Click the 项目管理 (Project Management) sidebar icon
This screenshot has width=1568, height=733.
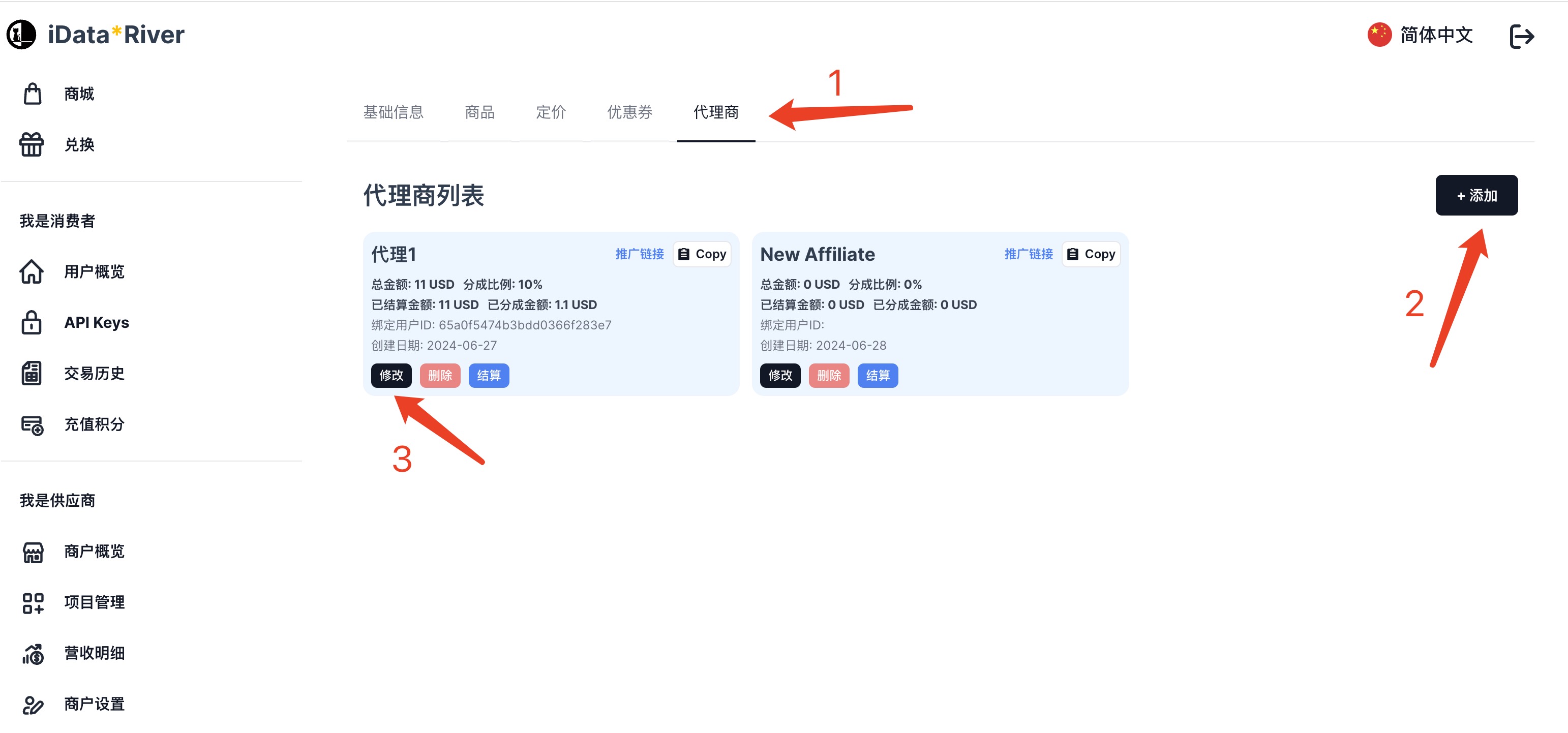(32, 602)
